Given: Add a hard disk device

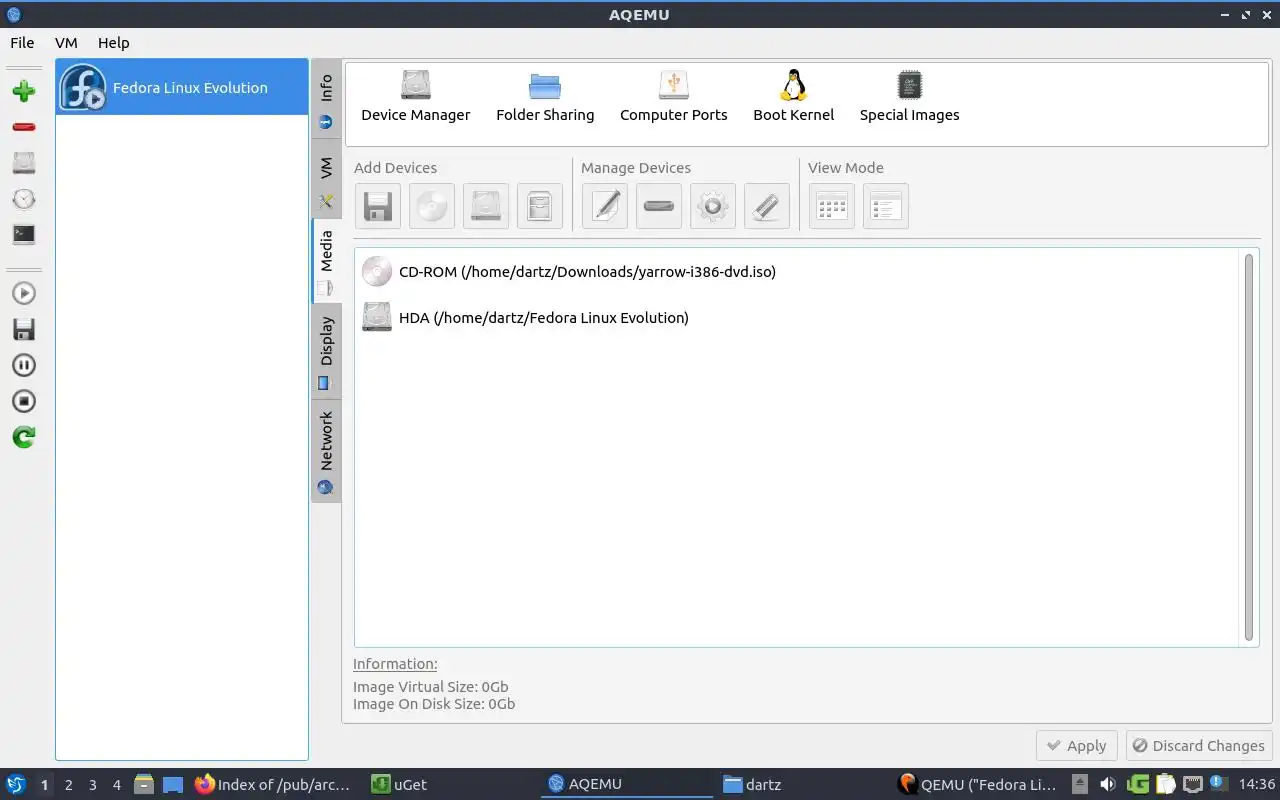Looking at the screenshot, I should point(486,206).
